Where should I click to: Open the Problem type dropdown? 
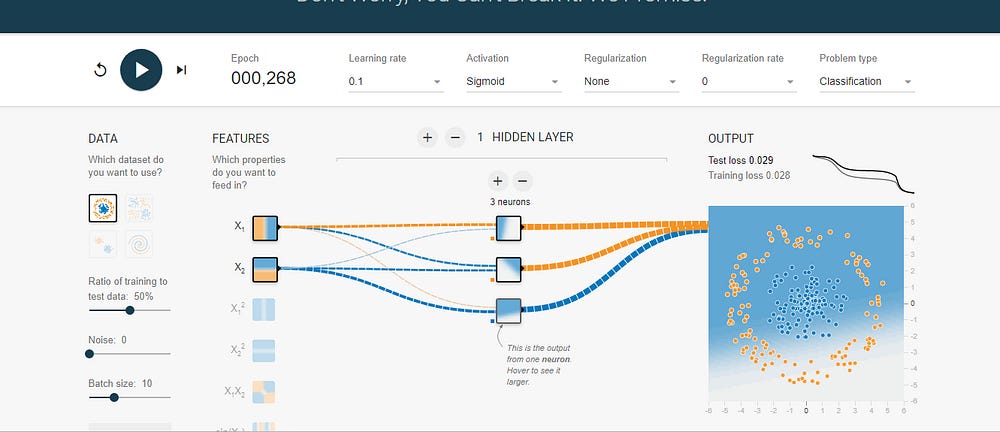(867, 82)
